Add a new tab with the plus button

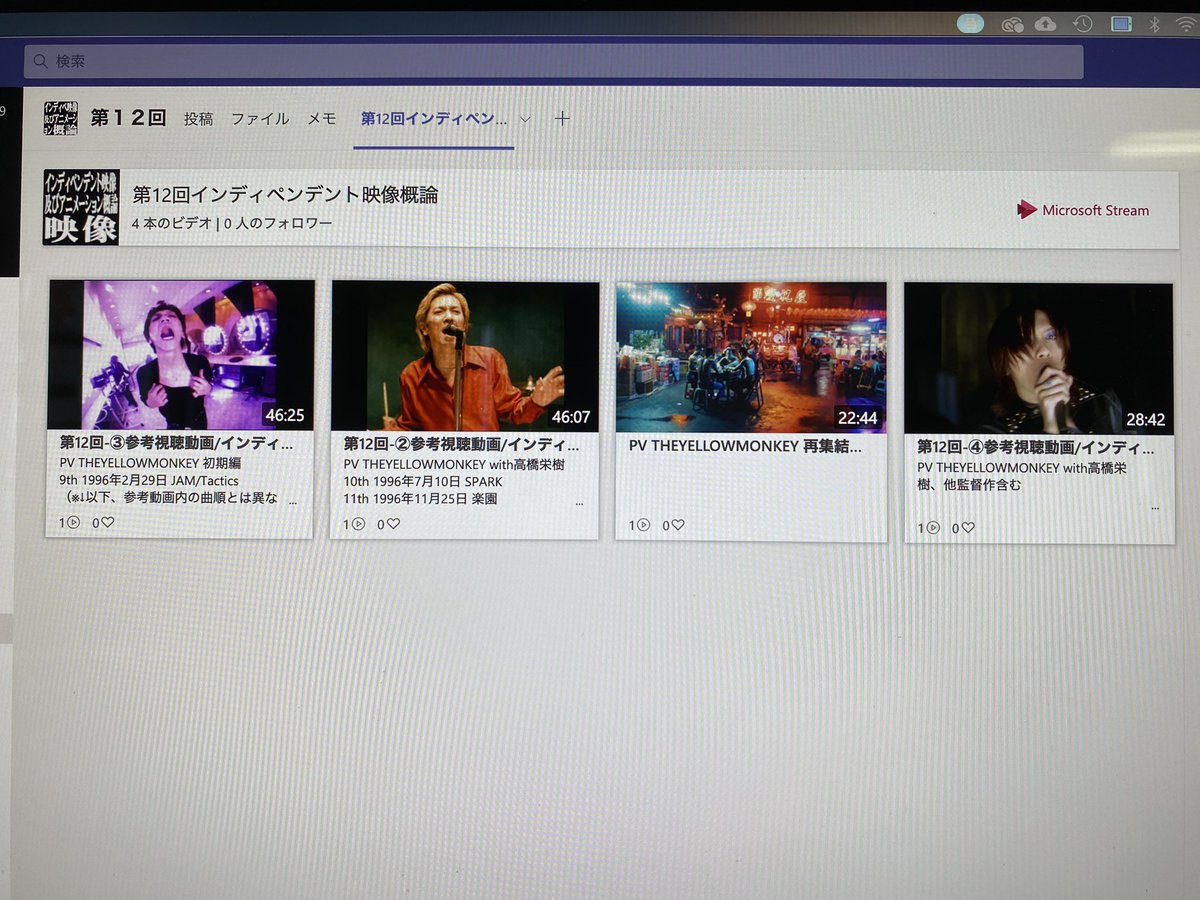[x=562, y=118]
